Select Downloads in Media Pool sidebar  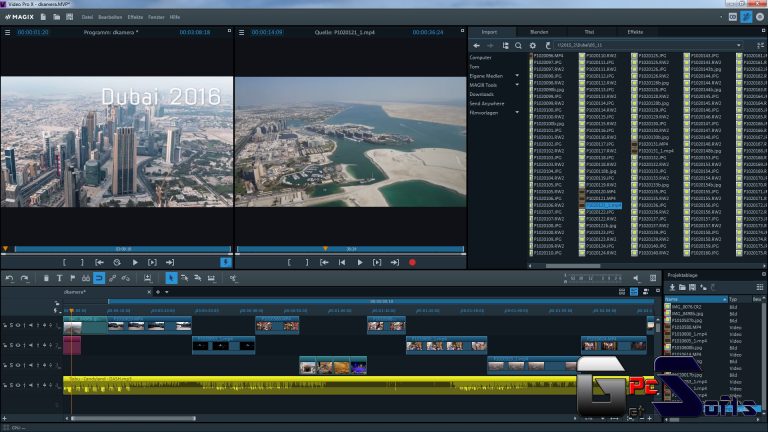(x=481, y=94)
